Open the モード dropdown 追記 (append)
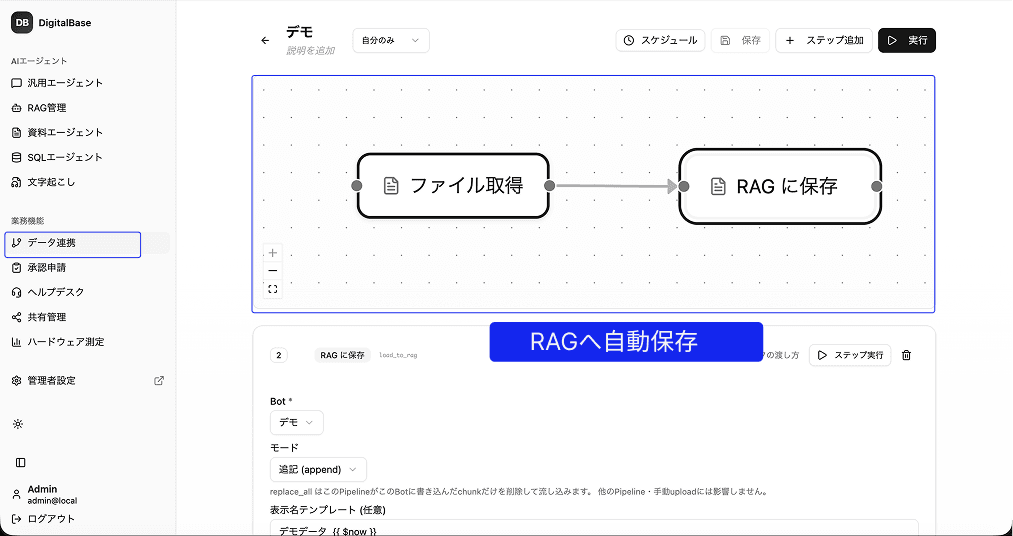This screenshot has height=536, width=1013. [318, 469]
